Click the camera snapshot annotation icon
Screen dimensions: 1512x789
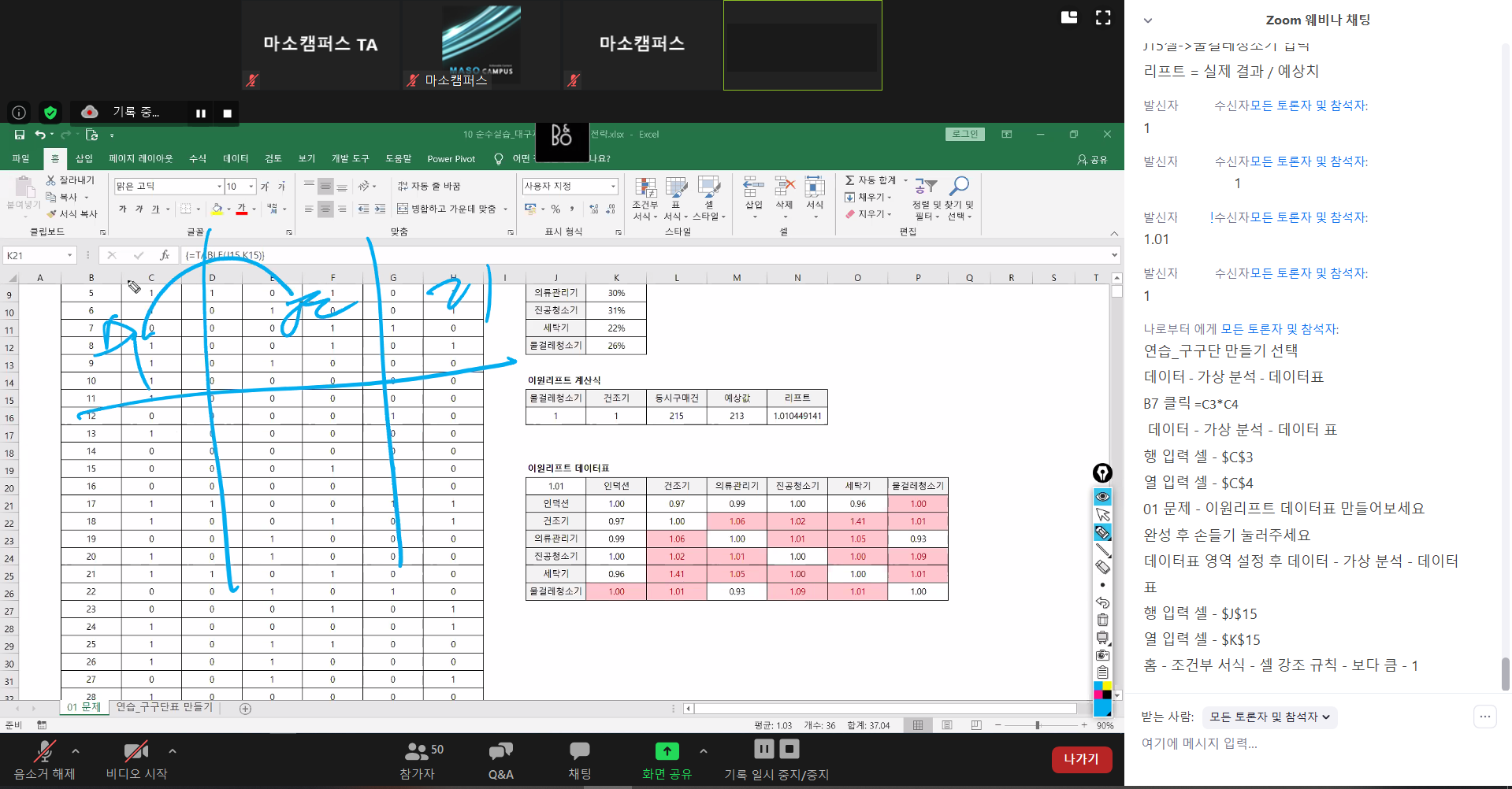click(1102, 655)
